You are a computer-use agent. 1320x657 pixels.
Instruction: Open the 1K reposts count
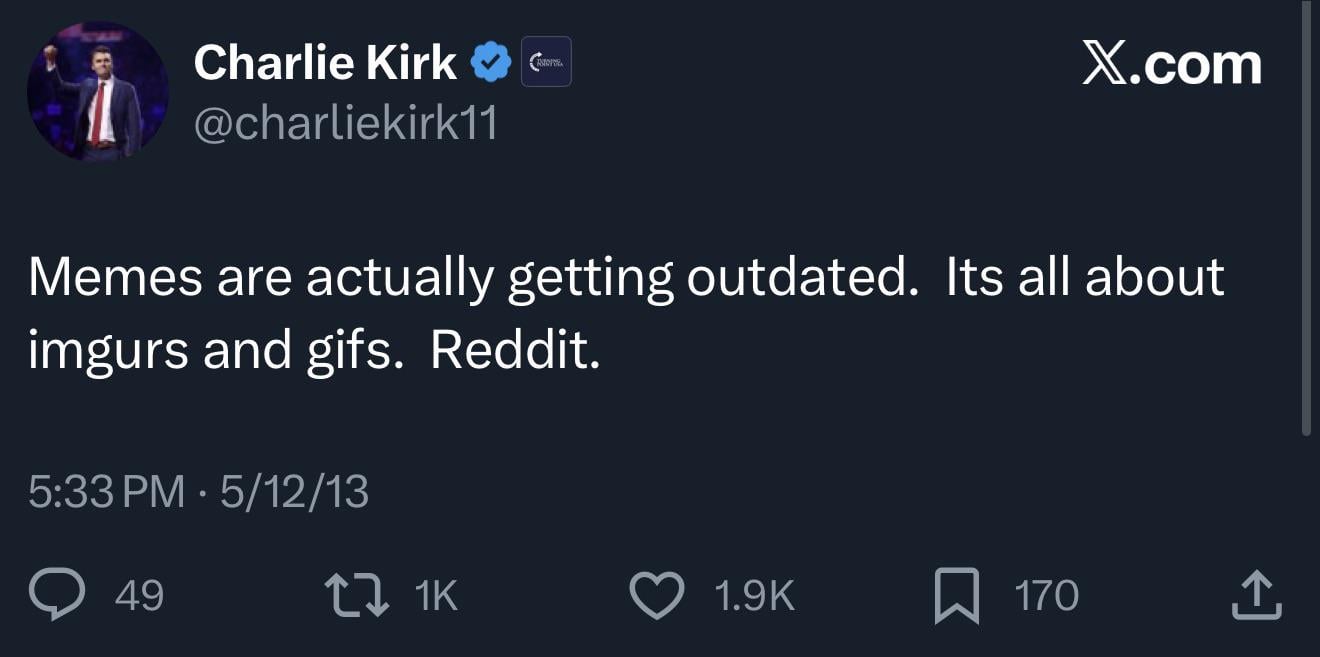coord(435,596)
